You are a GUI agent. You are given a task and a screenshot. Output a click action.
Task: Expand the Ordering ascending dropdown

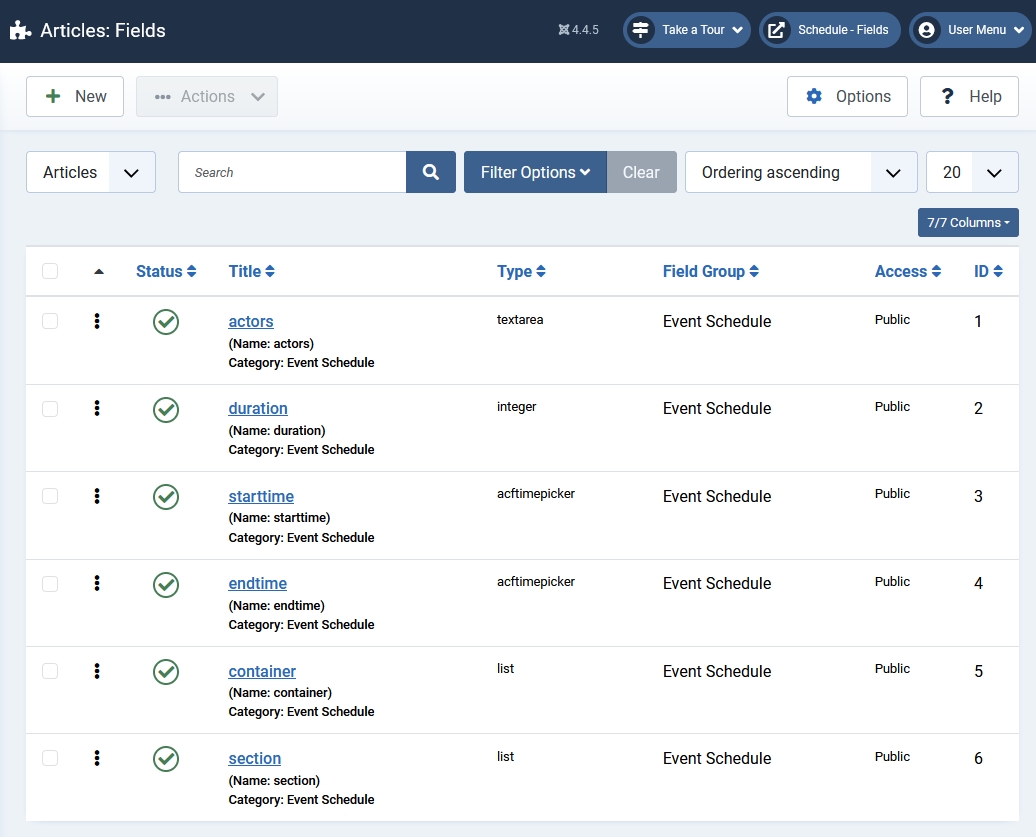(x=800, y=172)
